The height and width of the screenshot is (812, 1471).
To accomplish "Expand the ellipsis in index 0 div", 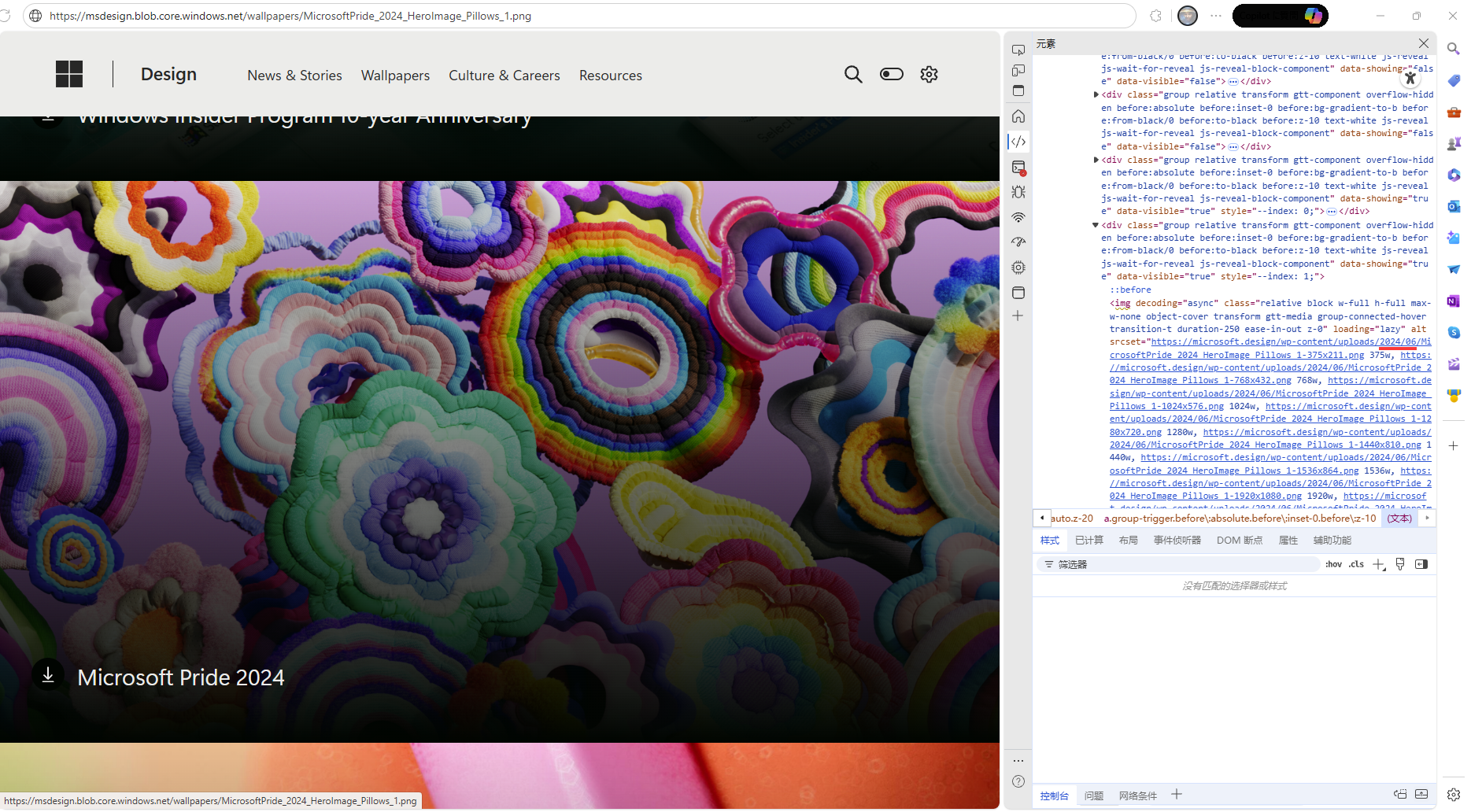I will coord(1332,212).
